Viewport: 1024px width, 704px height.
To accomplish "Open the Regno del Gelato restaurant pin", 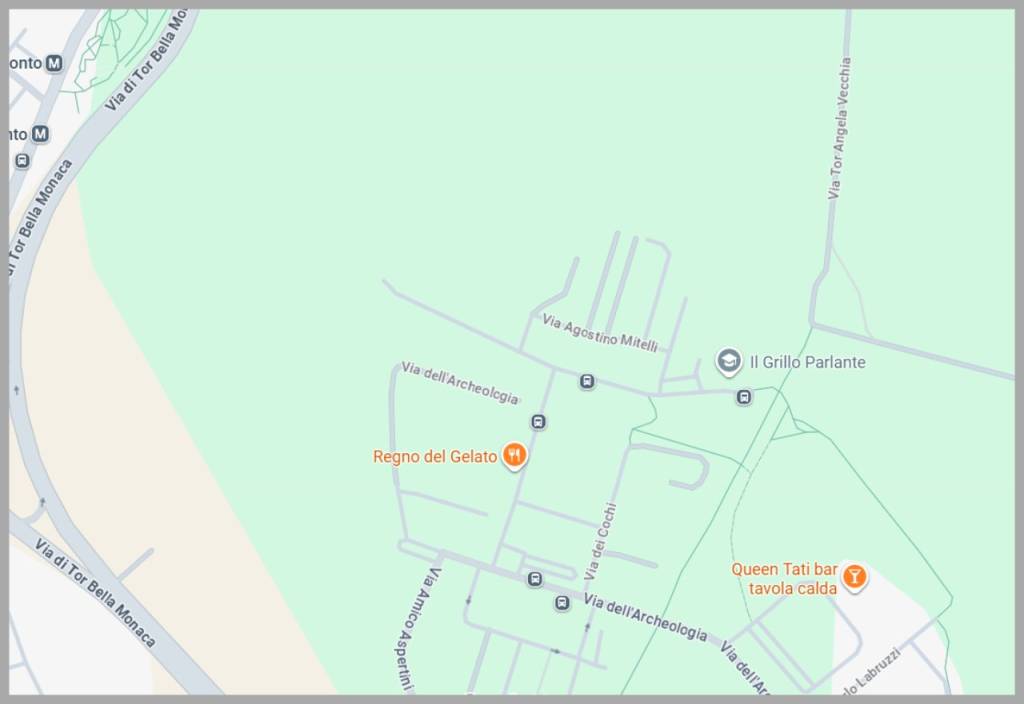I will point(514,455).
